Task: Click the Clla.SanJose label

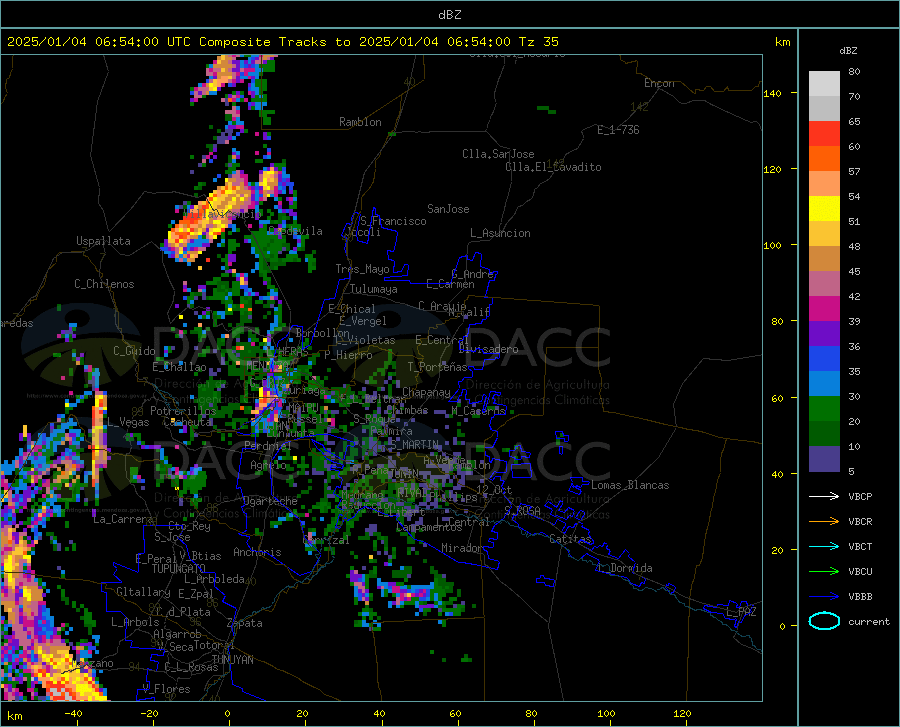Action: click(x=498, y=154)
